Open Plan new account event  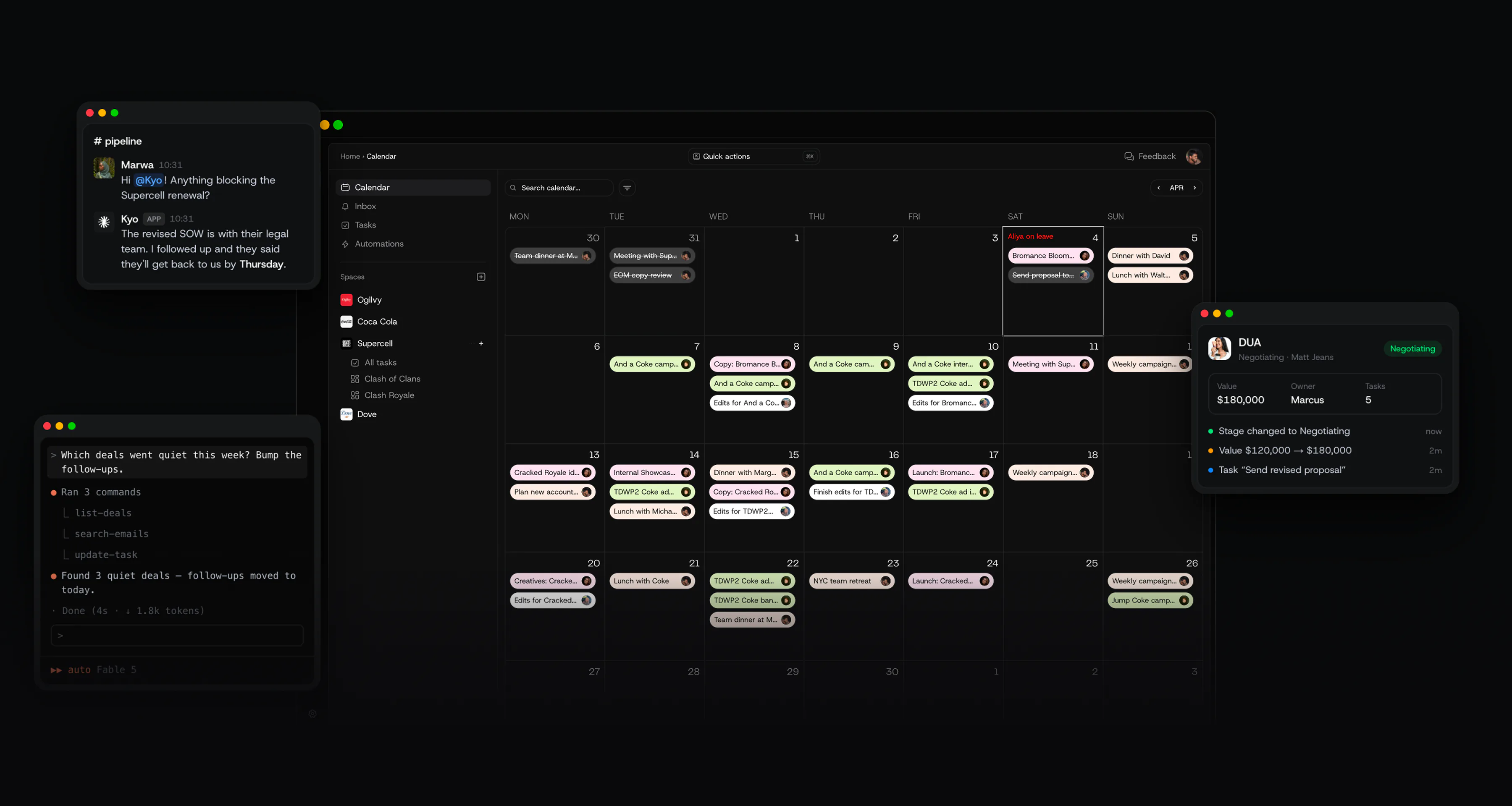tap(552, 492)
